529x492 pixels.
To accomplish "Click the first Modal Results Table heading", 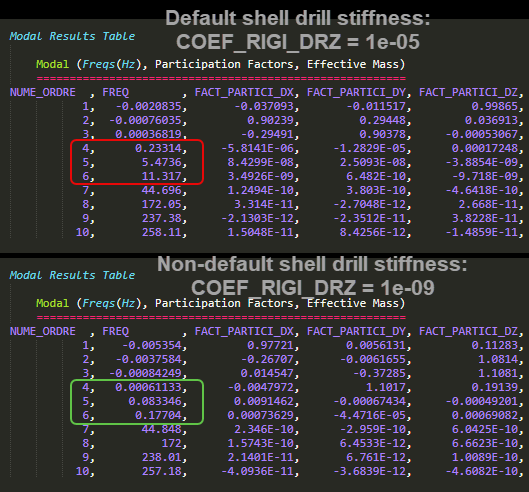I will [72, 36].
